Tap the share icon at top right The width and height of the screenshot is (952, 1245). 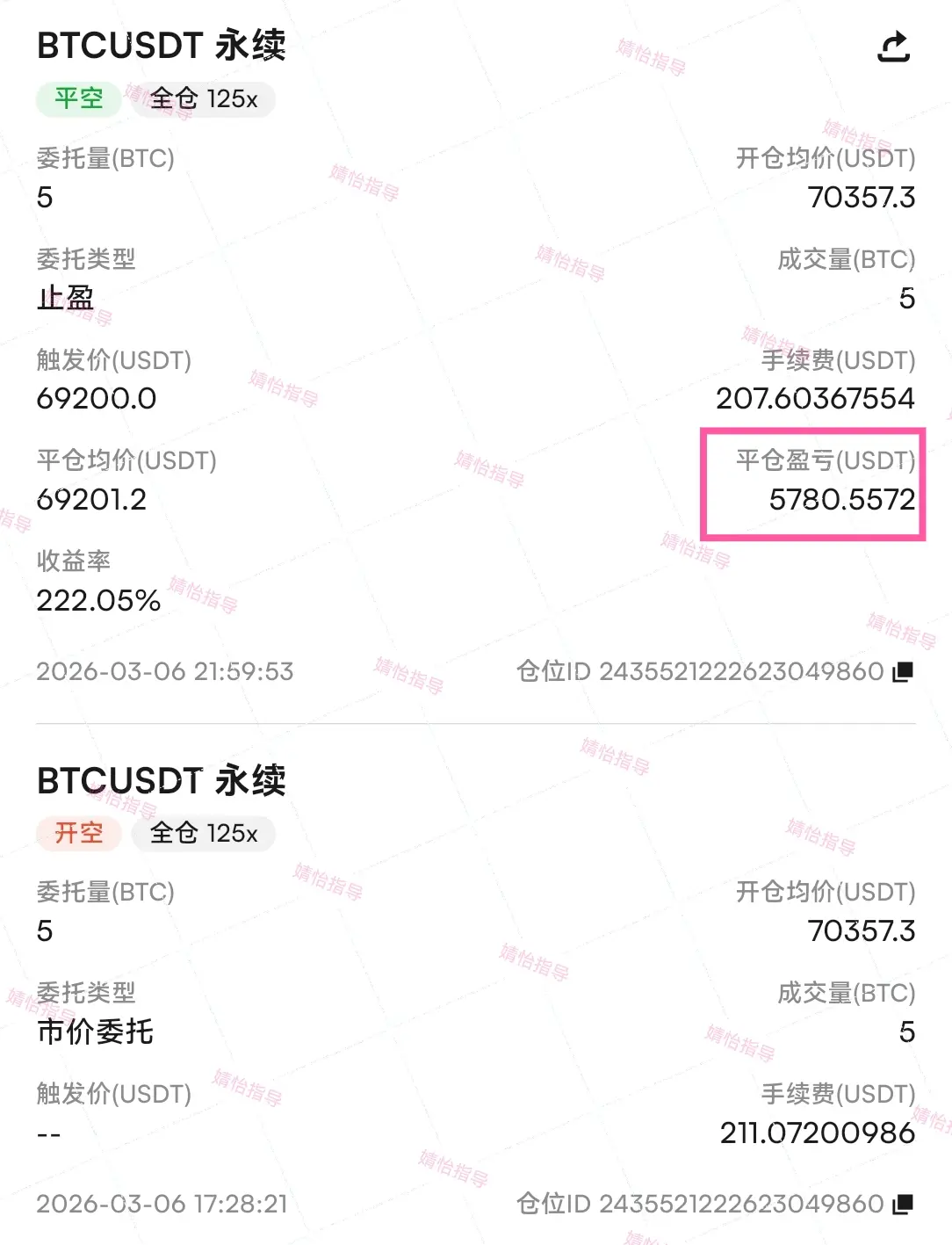[894, 46]
